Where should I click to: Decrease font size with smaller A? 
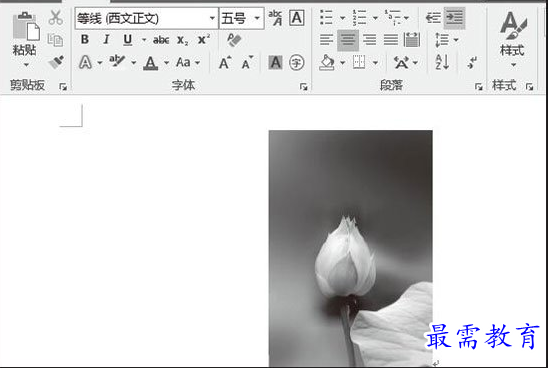point(247,63)
